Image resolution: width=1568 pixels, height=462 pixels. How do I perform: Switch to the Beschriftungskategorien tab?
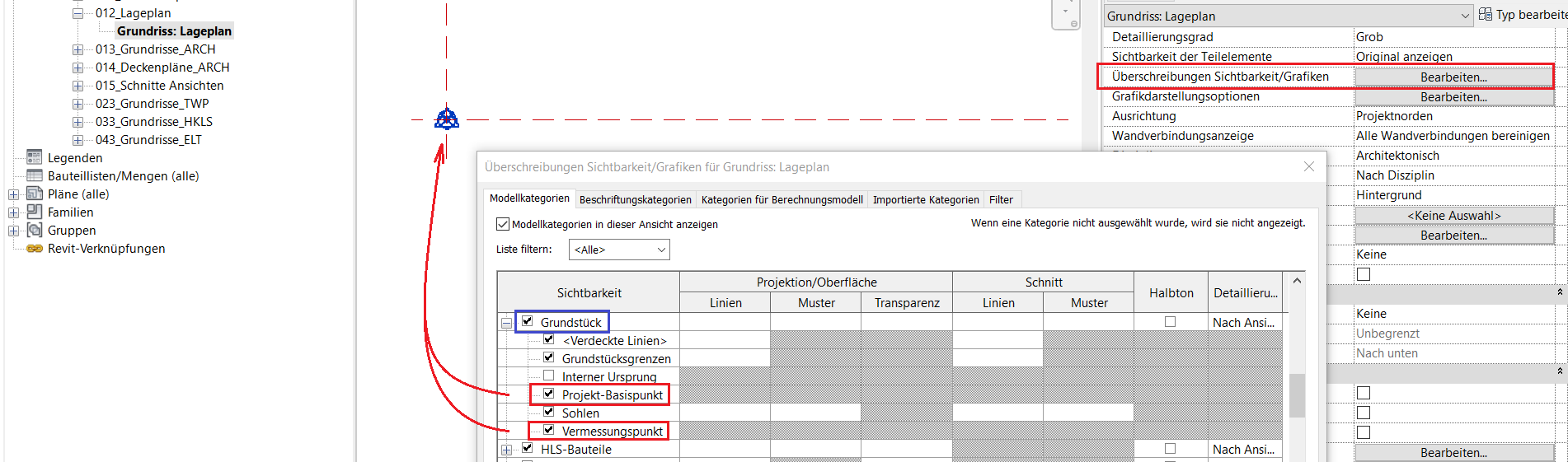[635, 199]
